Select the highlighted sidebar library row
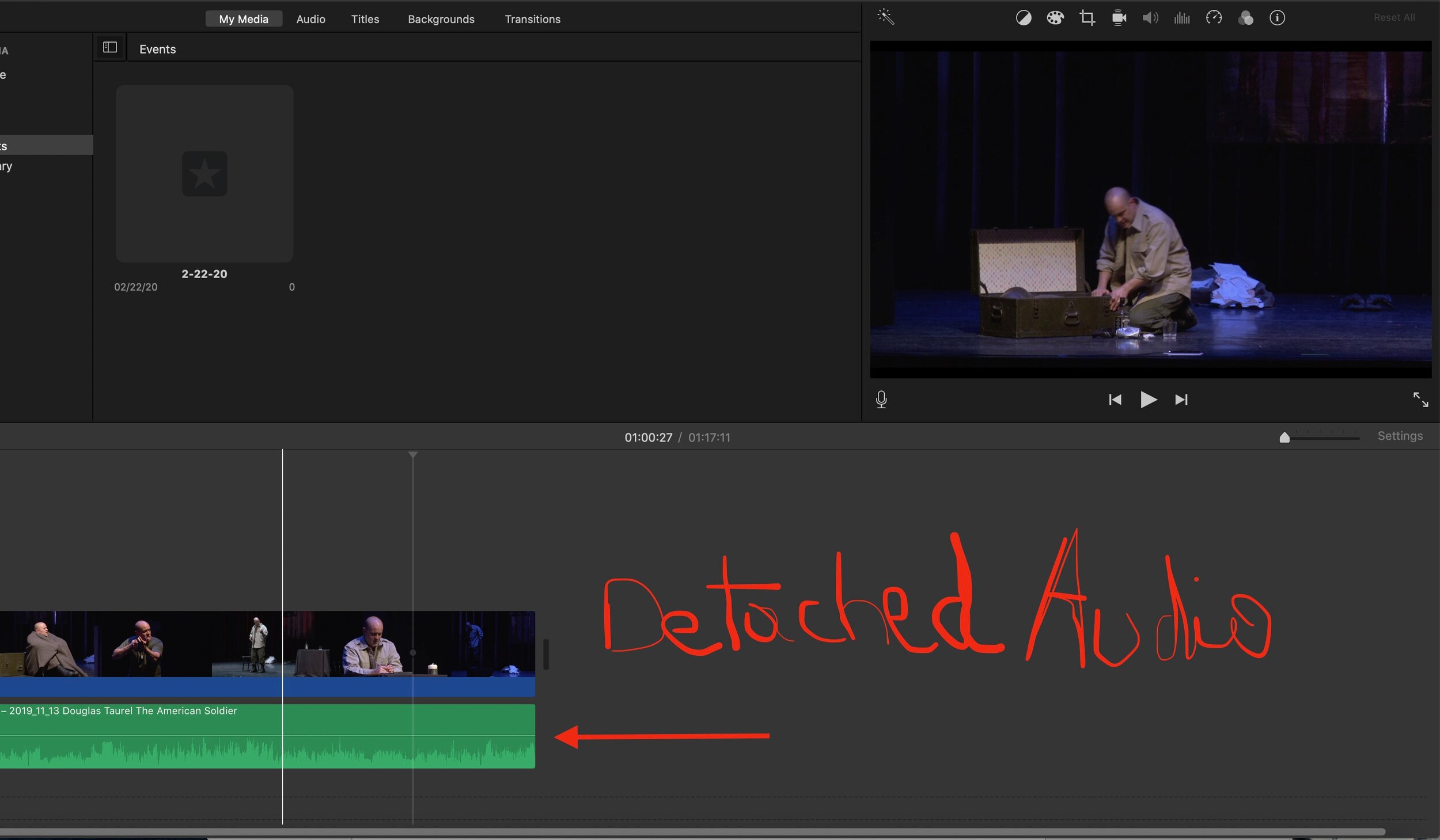 point(46,145)
